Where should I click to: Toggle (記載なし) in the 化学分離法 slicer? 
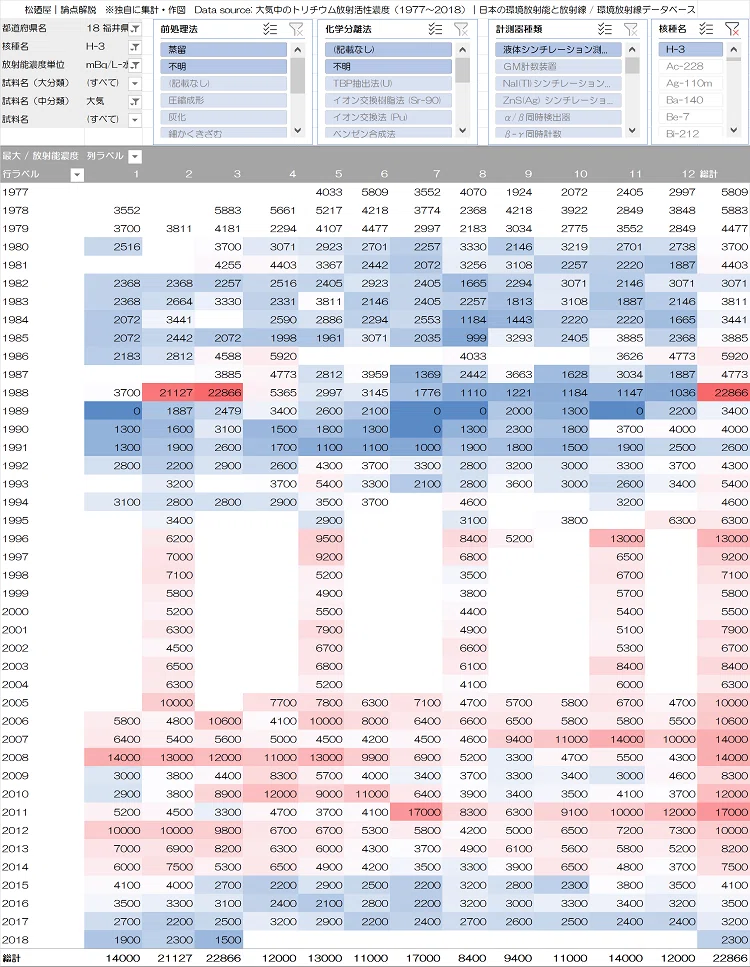coord(389,49)
